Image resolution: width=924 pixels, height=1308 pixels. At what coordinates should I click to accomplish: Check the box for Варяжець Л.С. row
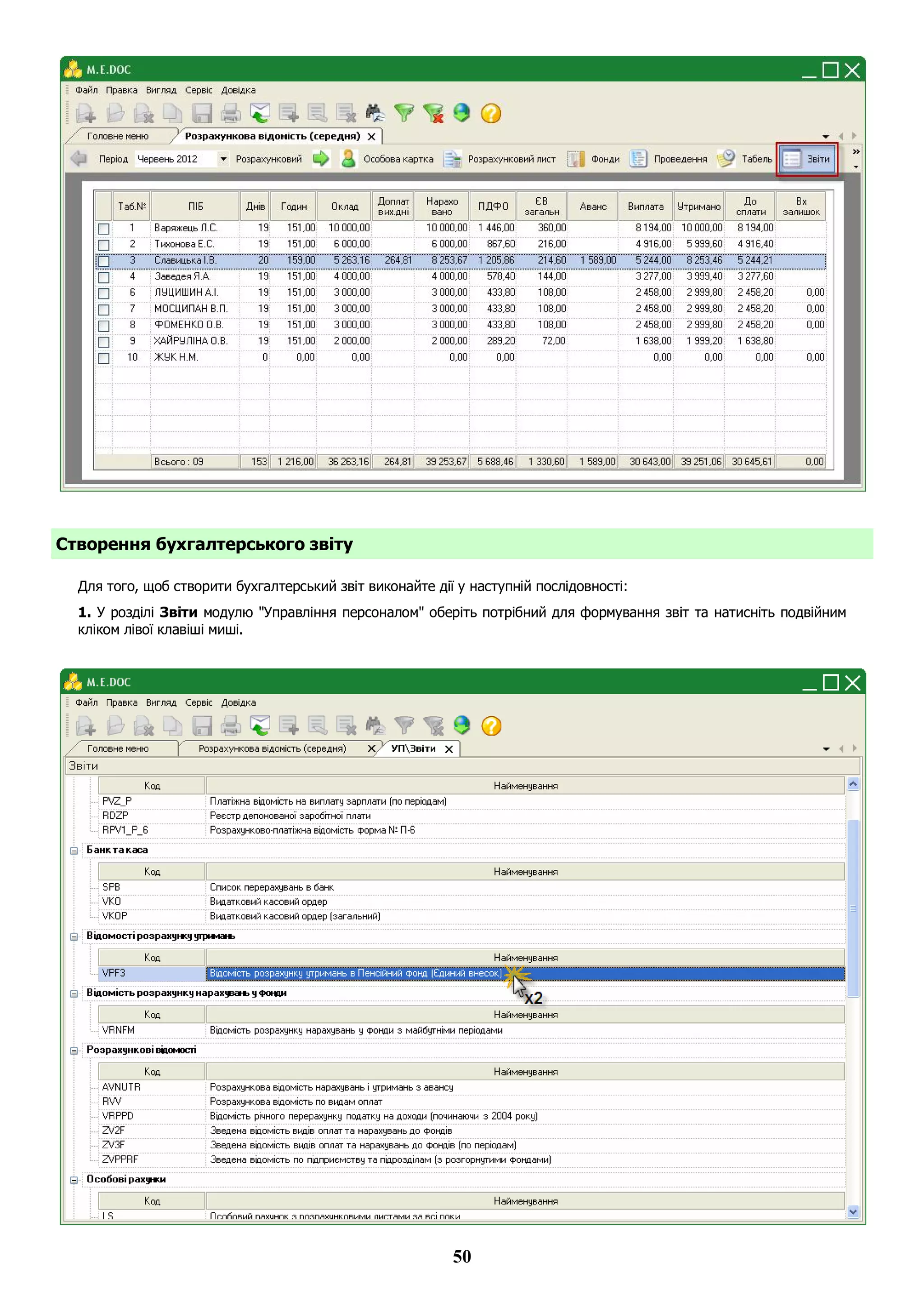104,228
